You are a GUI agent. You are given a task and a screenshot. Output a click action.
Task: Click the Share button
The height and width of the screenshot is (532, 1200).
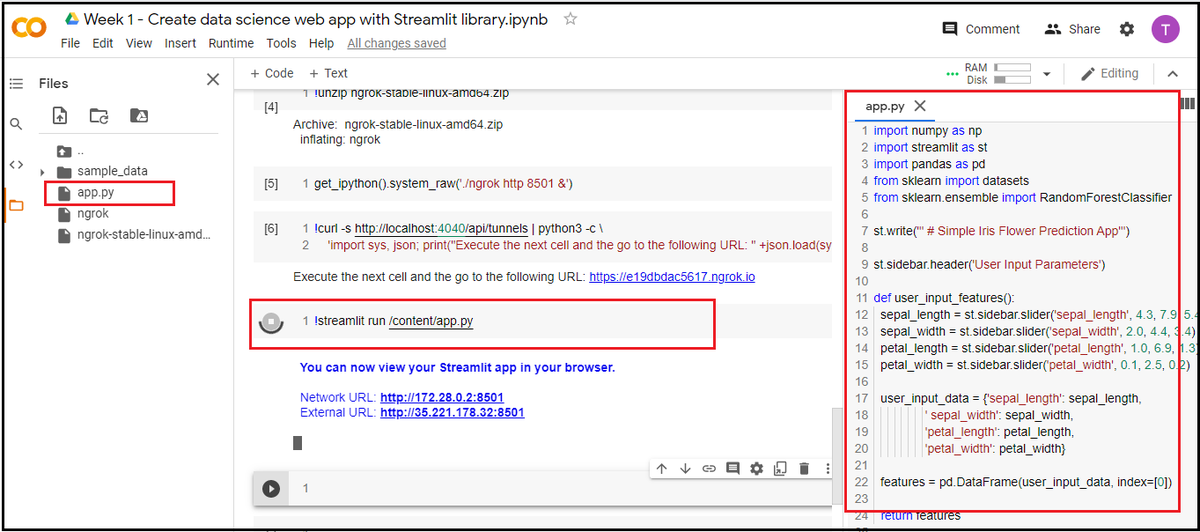[x=1072, y=29]
